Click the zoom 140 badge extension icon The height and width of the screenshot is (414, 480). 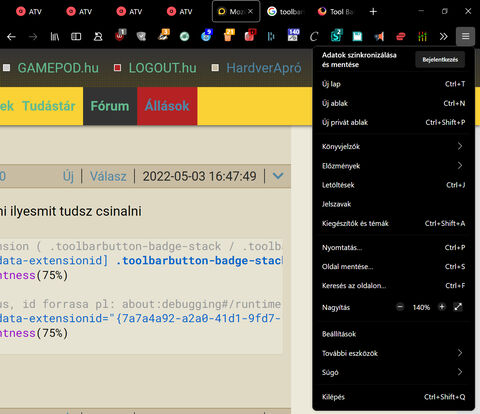tap(293, 35)
